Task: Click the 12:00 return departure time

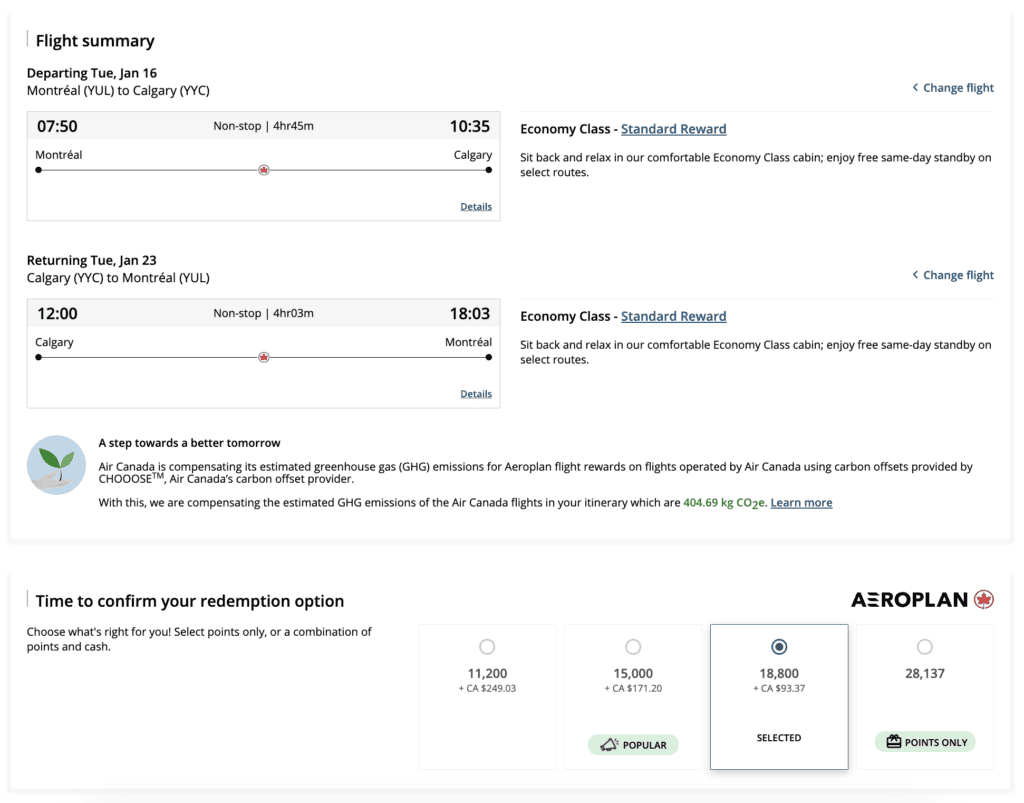Action: pyautogui.click(x=57, y=313)
